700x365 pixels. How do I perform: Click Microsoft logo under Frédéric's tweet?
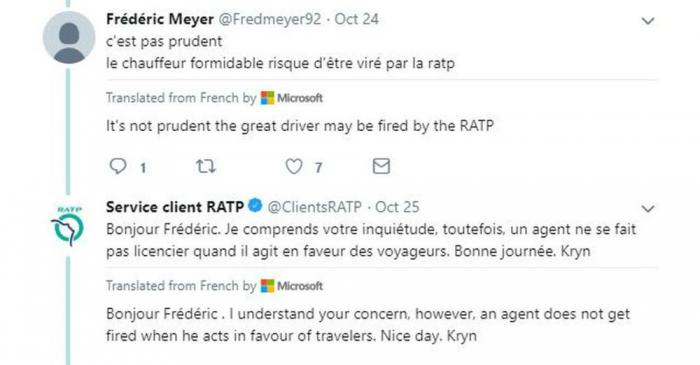click(x=292, y=98)
